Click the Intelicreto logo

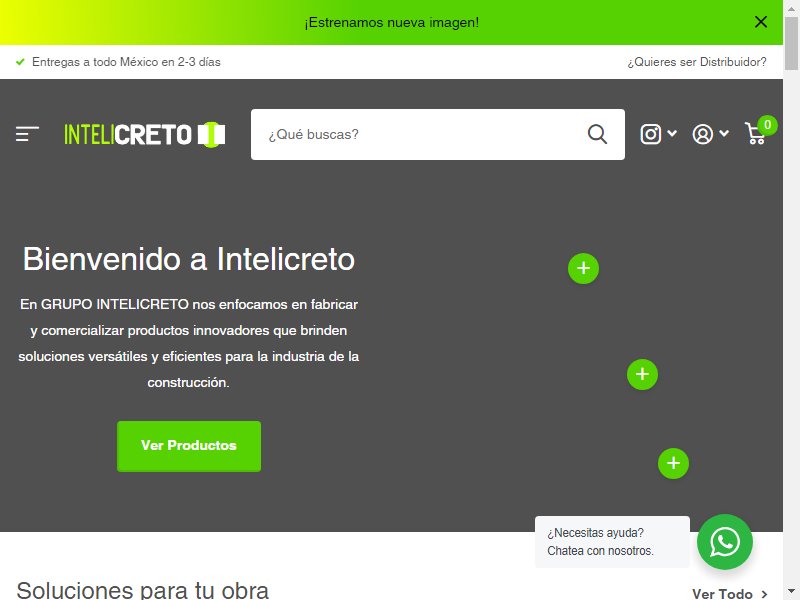point(144,134)
